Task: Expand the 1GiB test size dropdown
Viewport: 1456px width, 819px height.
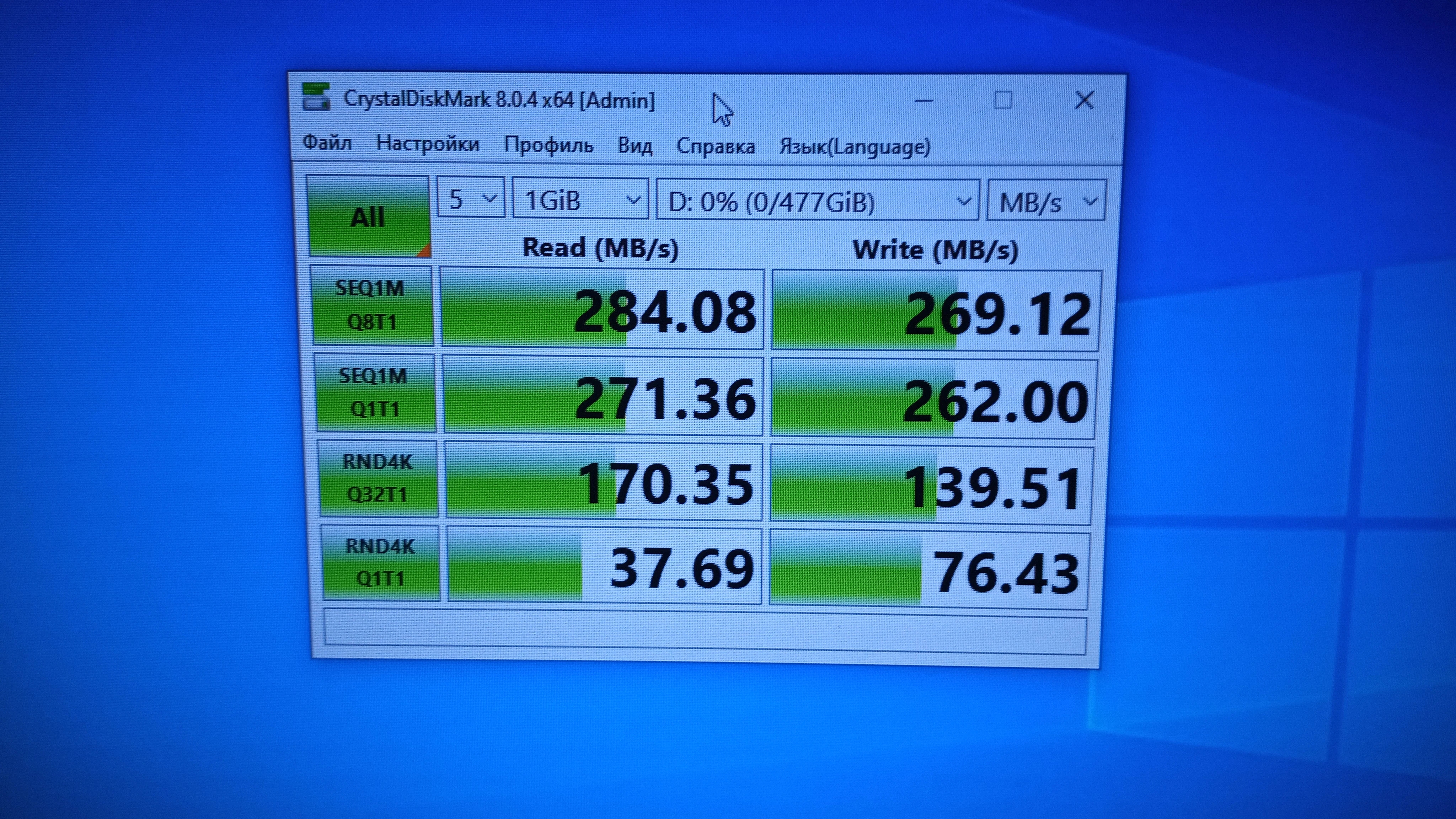Action: pyautogui.click(x=580, y=199)
